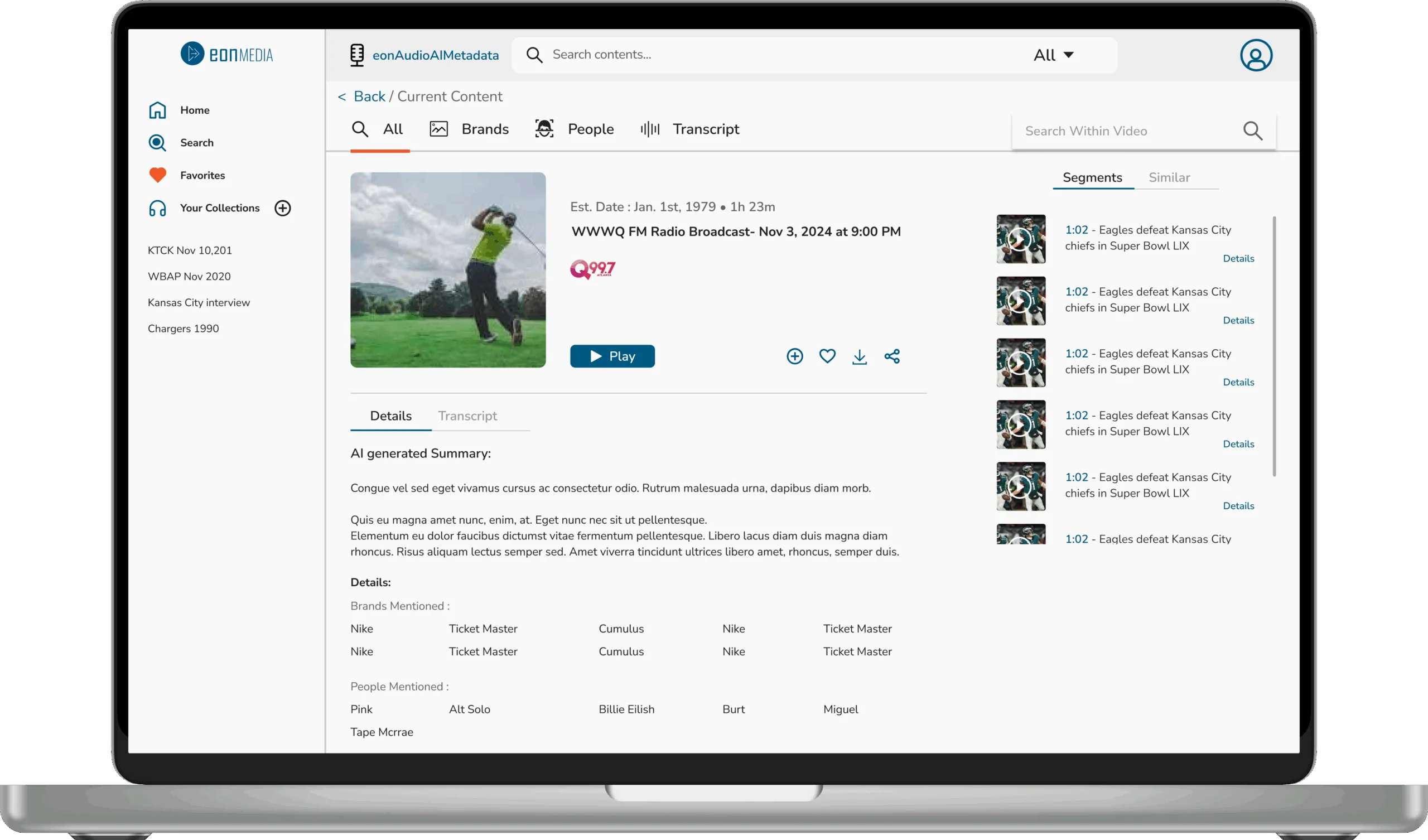Add a new collection with plus icon
Screen dimensions: 1428x840
click(283, 208)
